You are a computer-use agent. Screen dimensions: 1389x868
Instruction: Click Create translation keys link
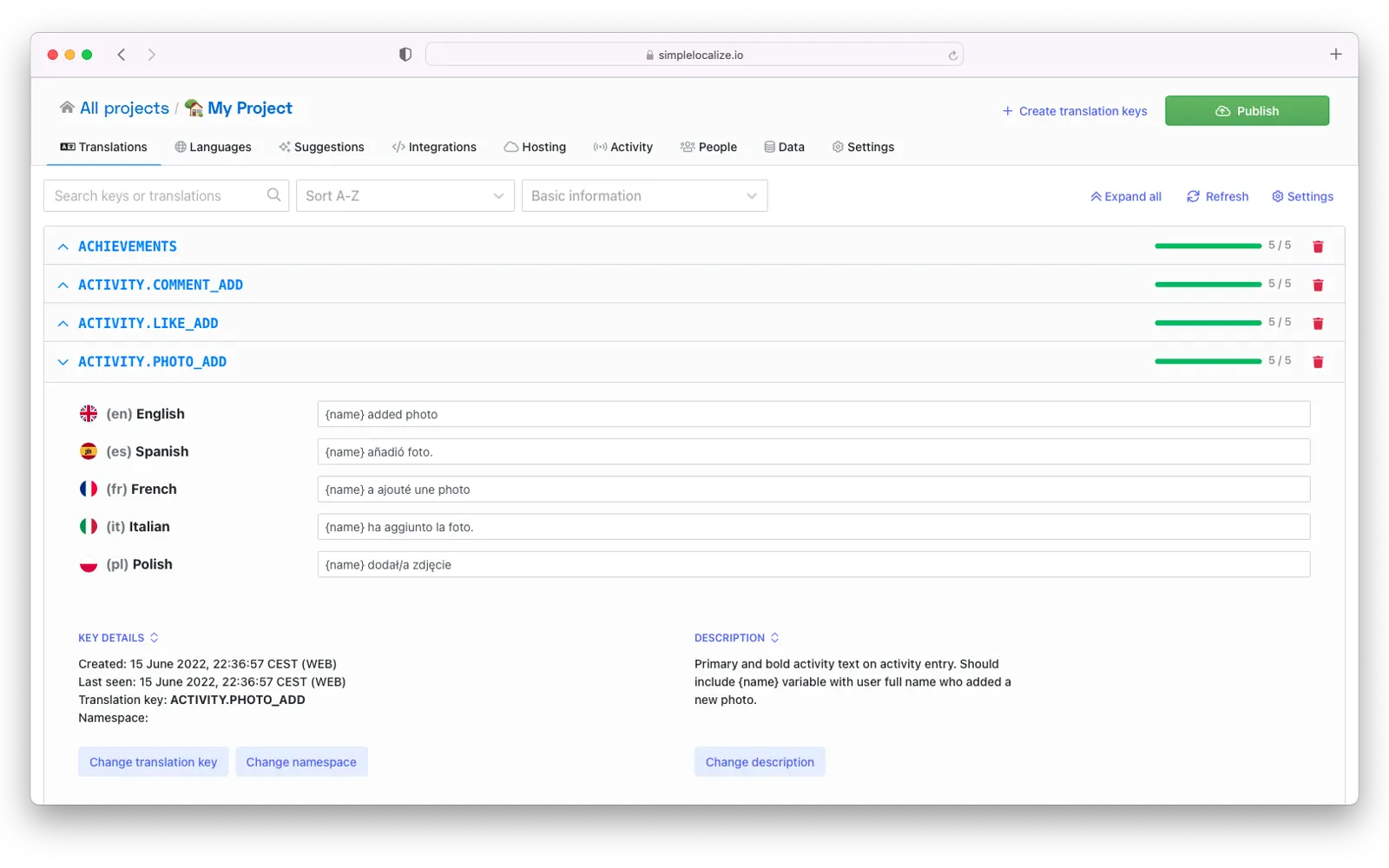pyautogui.click(x=1075, y=111)
